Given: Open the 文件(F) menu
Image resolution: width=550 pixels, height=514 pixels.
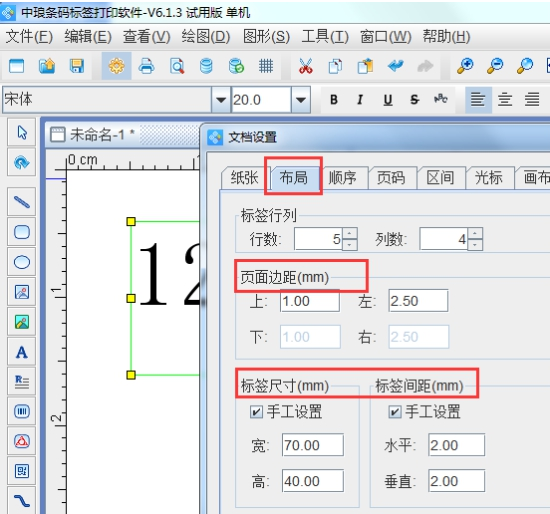Looking at the screenshot, I should coord(29,36).
